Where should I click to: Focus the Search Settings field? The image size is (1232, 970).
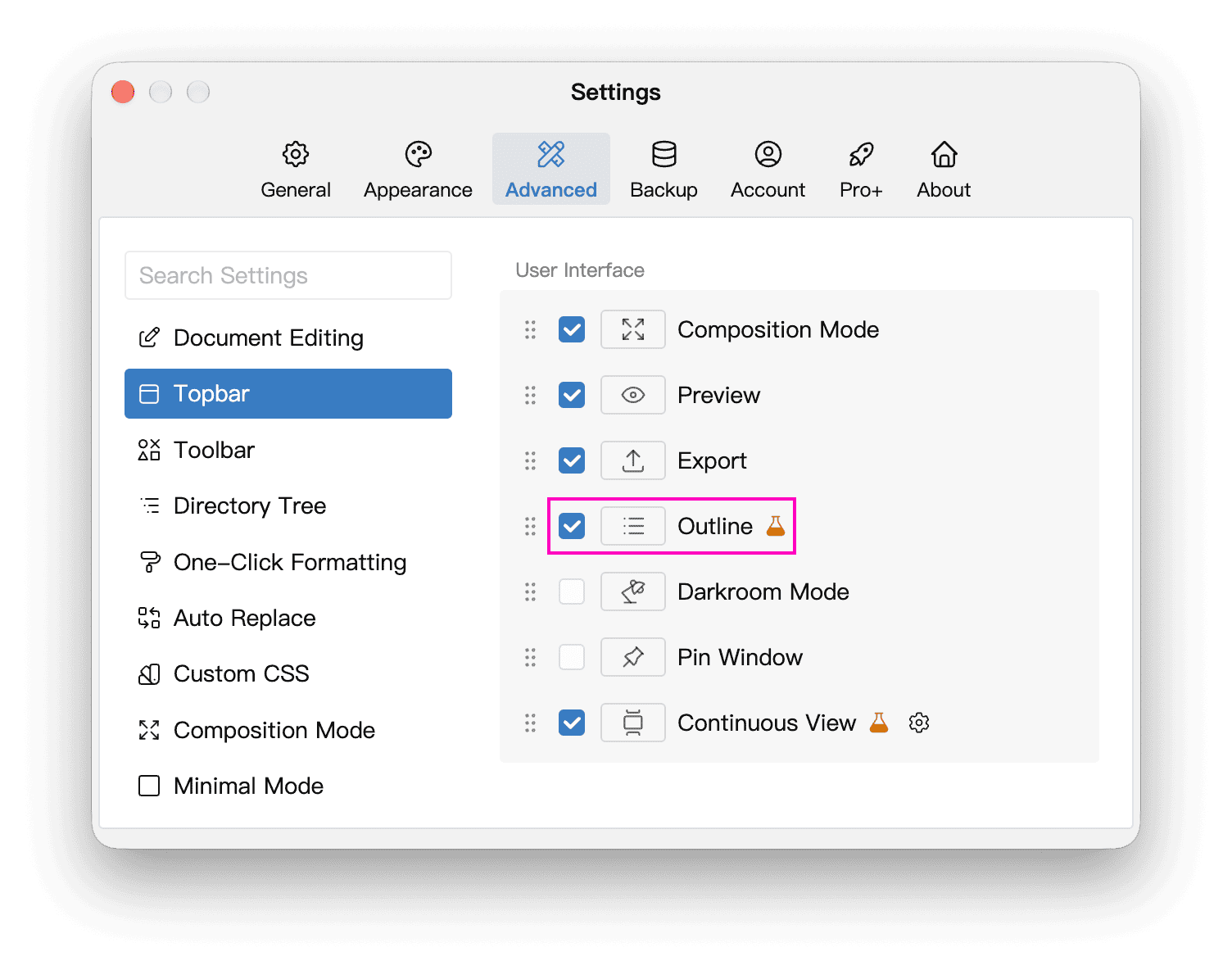(x=288, y=275)
